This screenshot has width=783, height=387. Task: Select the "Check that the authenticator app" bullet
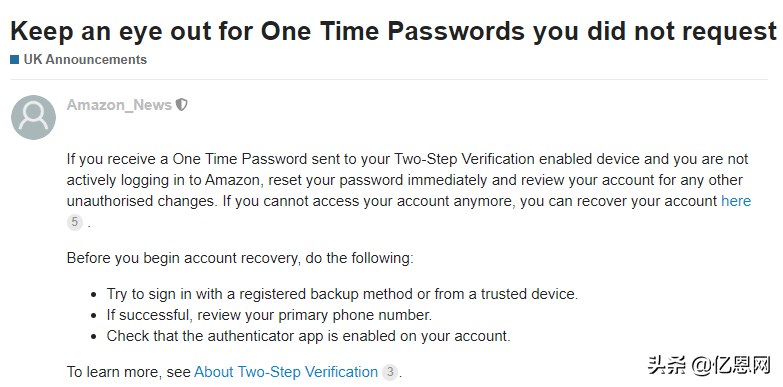pos(308,336)
